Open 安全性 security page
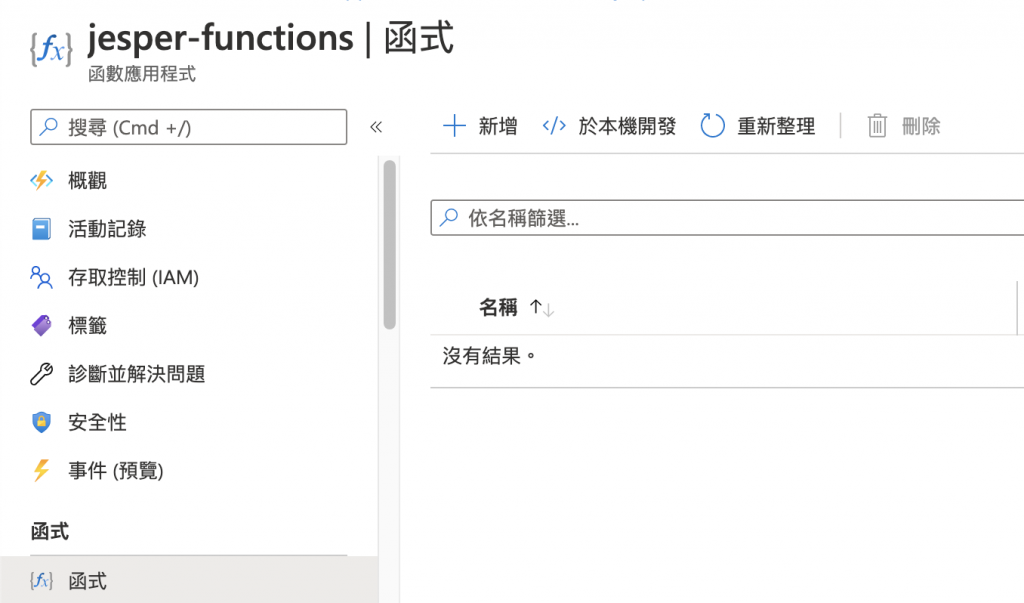This screenshot has width=1024, height=603. pyautogui.click(x=97, y=422)
